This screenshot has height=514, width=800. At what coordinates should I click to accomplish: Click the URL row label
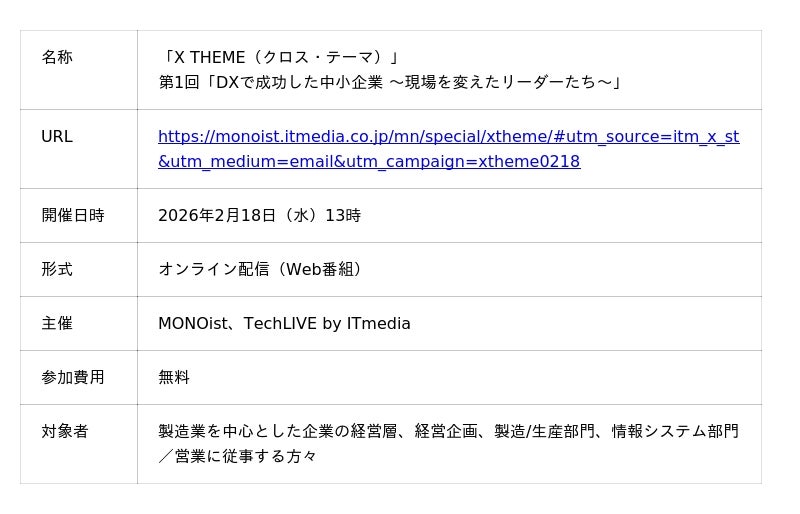click(57, 136)
